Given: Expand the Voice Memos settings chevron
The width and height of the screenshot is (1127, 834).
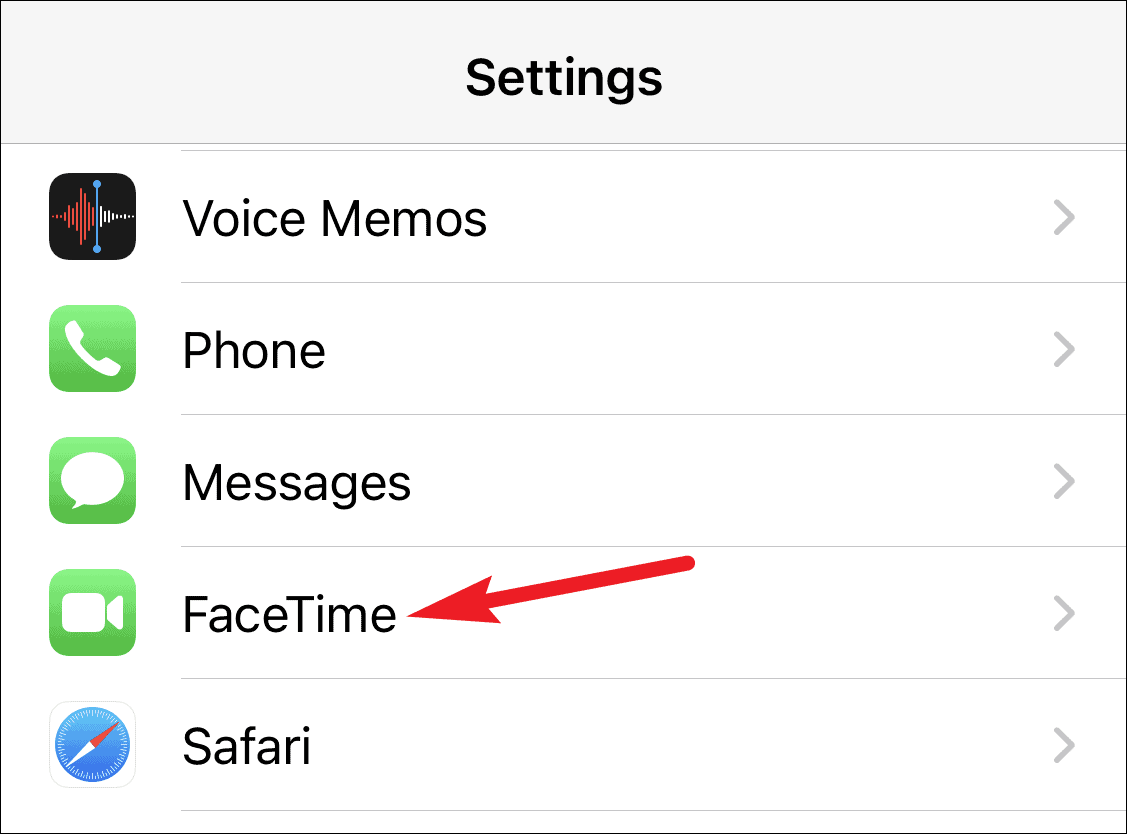Looking at the screenshot, I should pyautogui.click(x=1063, y=218).
